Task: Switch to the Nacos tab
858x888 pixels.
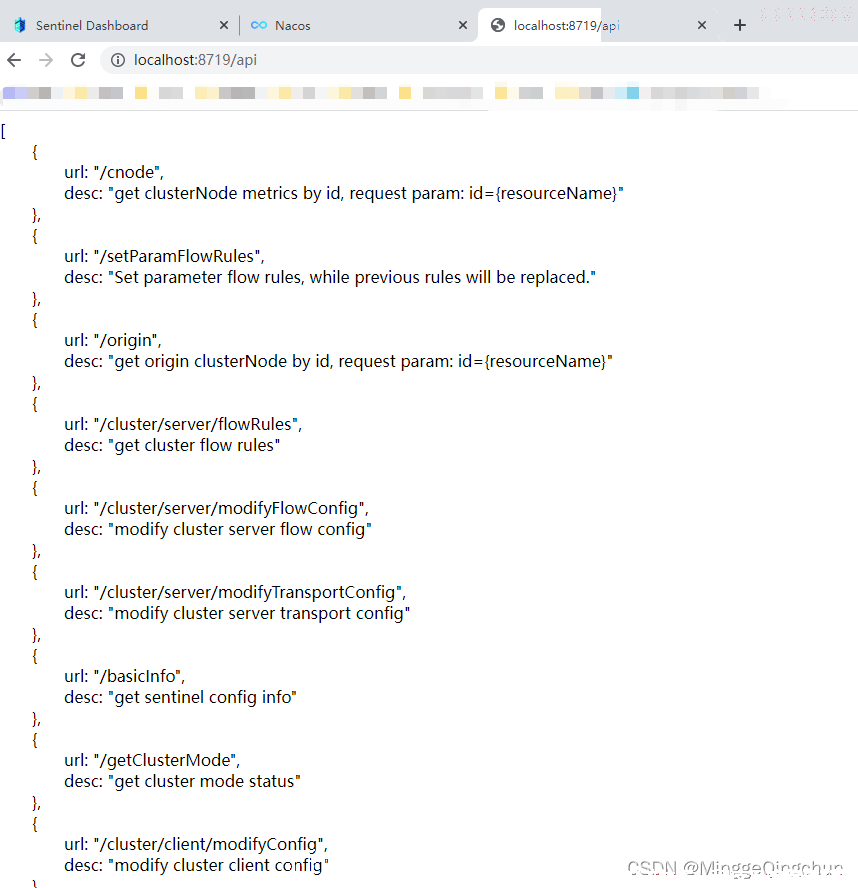Action: [358, 25]
